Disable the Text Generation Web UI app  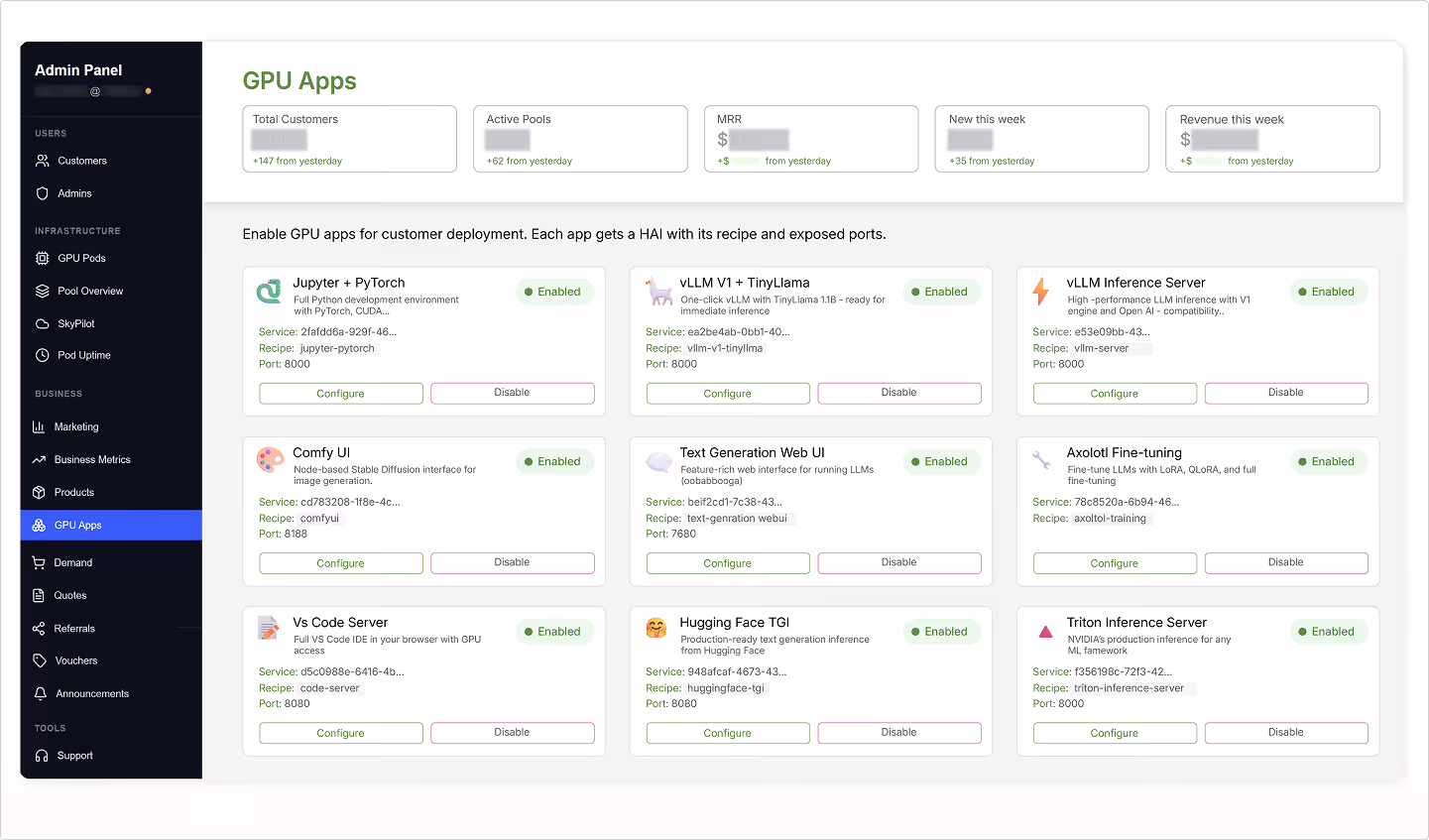coord(899,562)
